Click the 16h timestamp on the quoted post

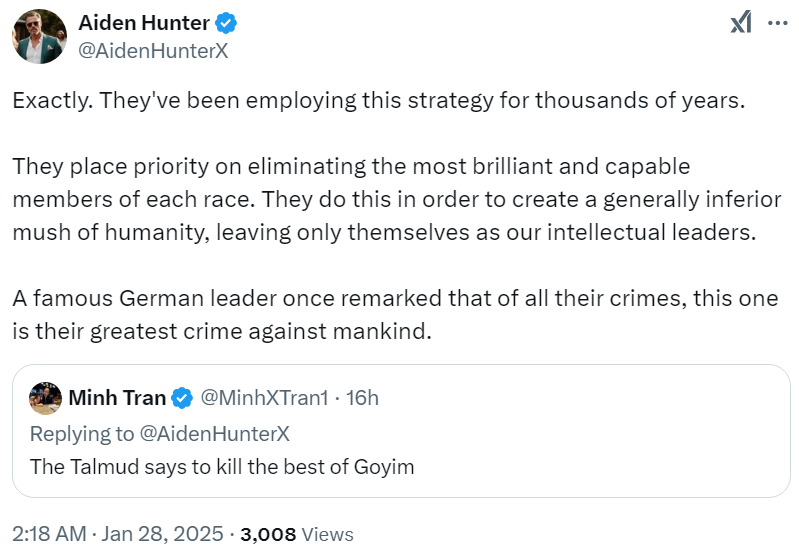coord(362,398)
